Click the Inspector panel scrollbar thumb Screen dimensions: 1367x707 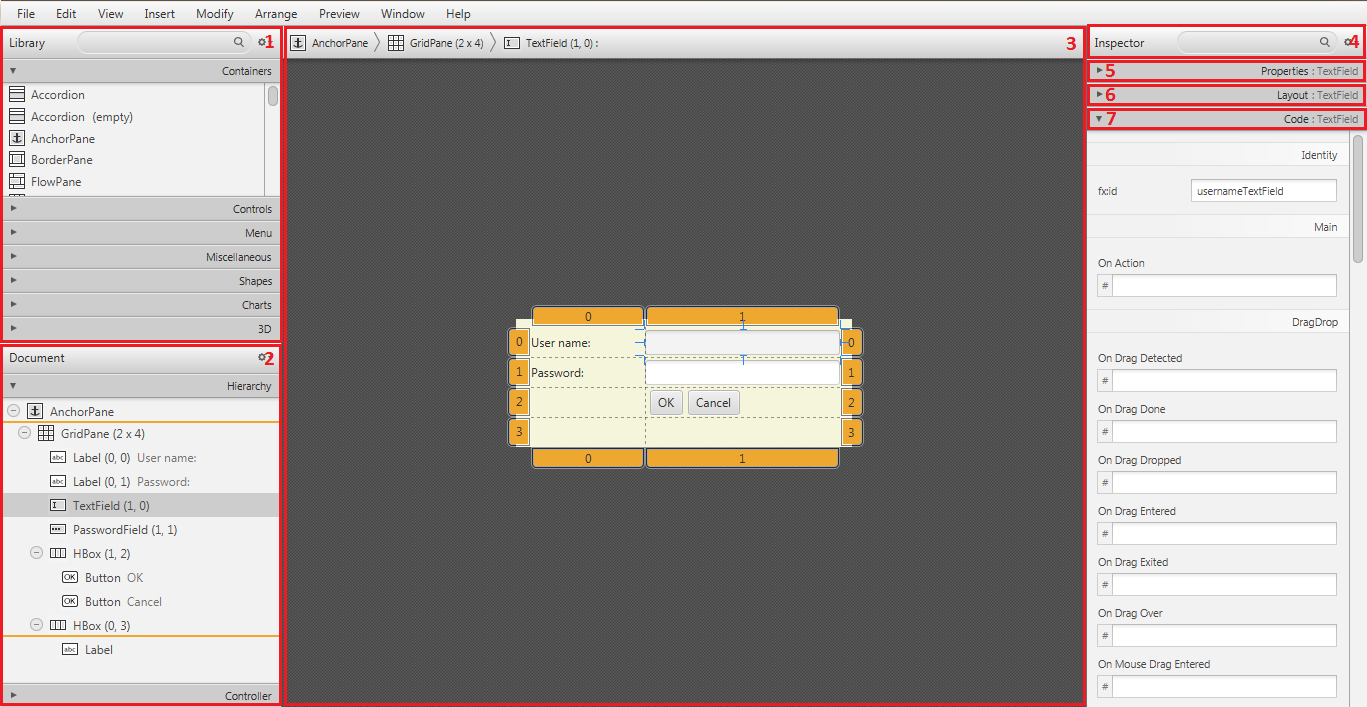1358,198
